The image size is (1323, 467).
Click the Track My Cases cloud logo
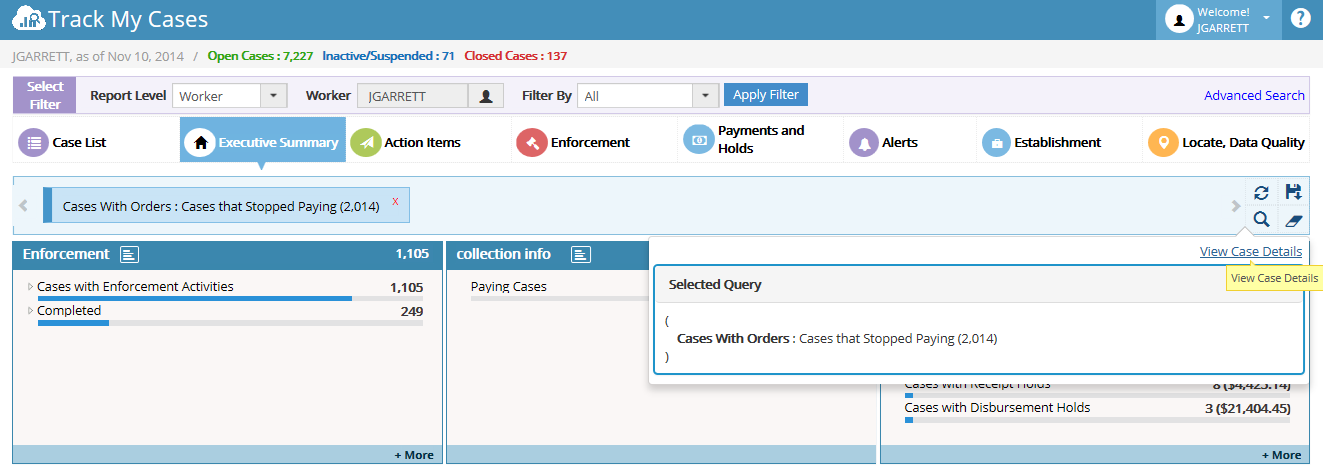tap(28, 19)
